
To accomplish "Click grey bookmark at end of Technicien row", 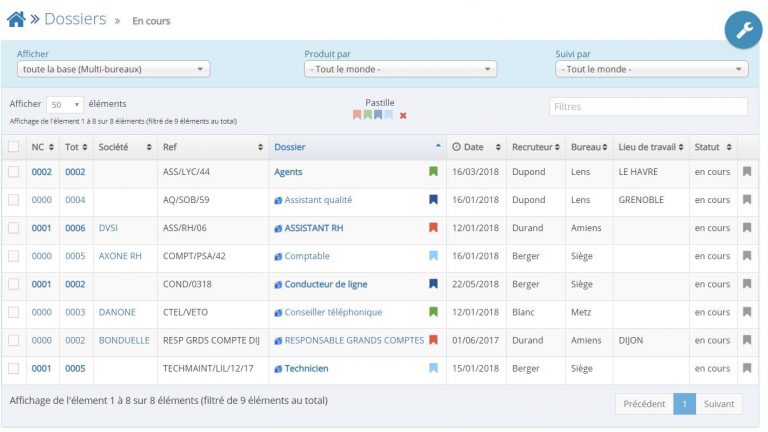I will [x=747, y=368].
